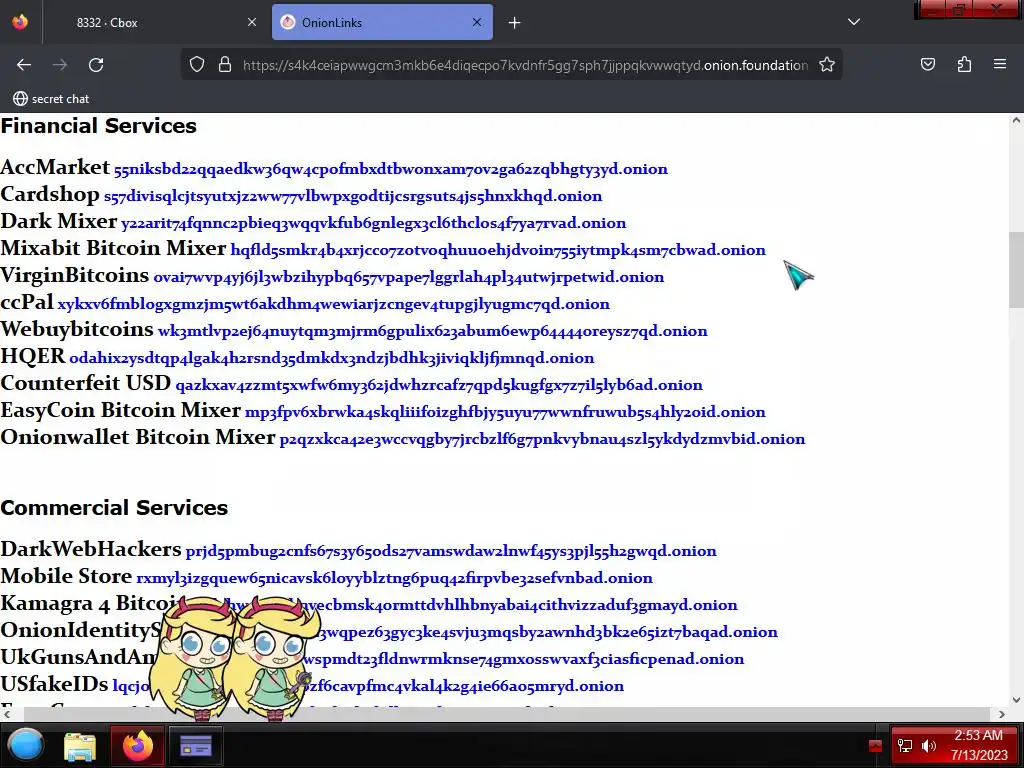
Task: Open the AccMarket onion link
Action: (x=391, y=169)
